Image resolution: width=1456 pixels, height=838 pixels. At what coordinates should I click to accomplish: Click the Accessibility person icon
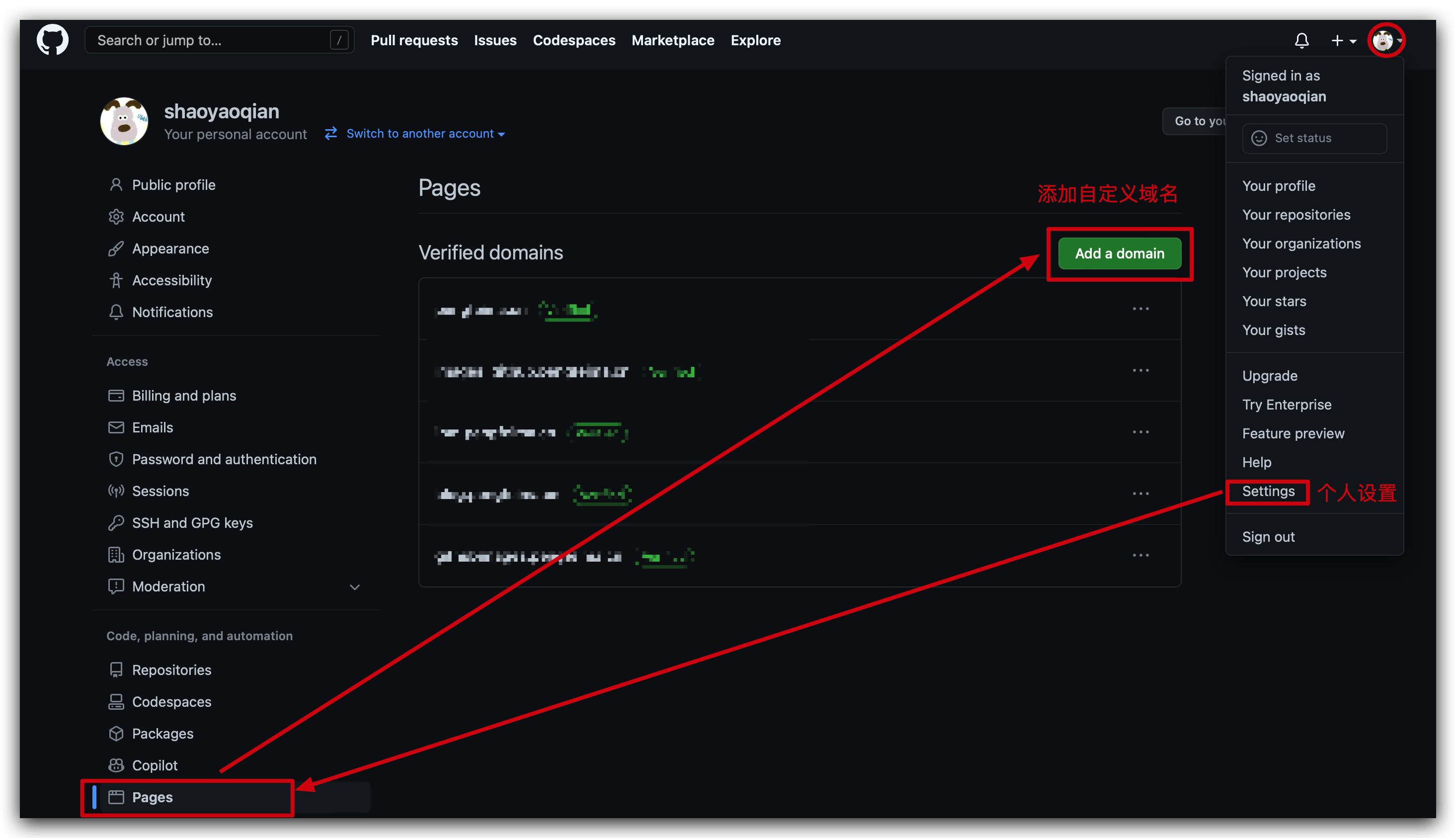[116, 280]
